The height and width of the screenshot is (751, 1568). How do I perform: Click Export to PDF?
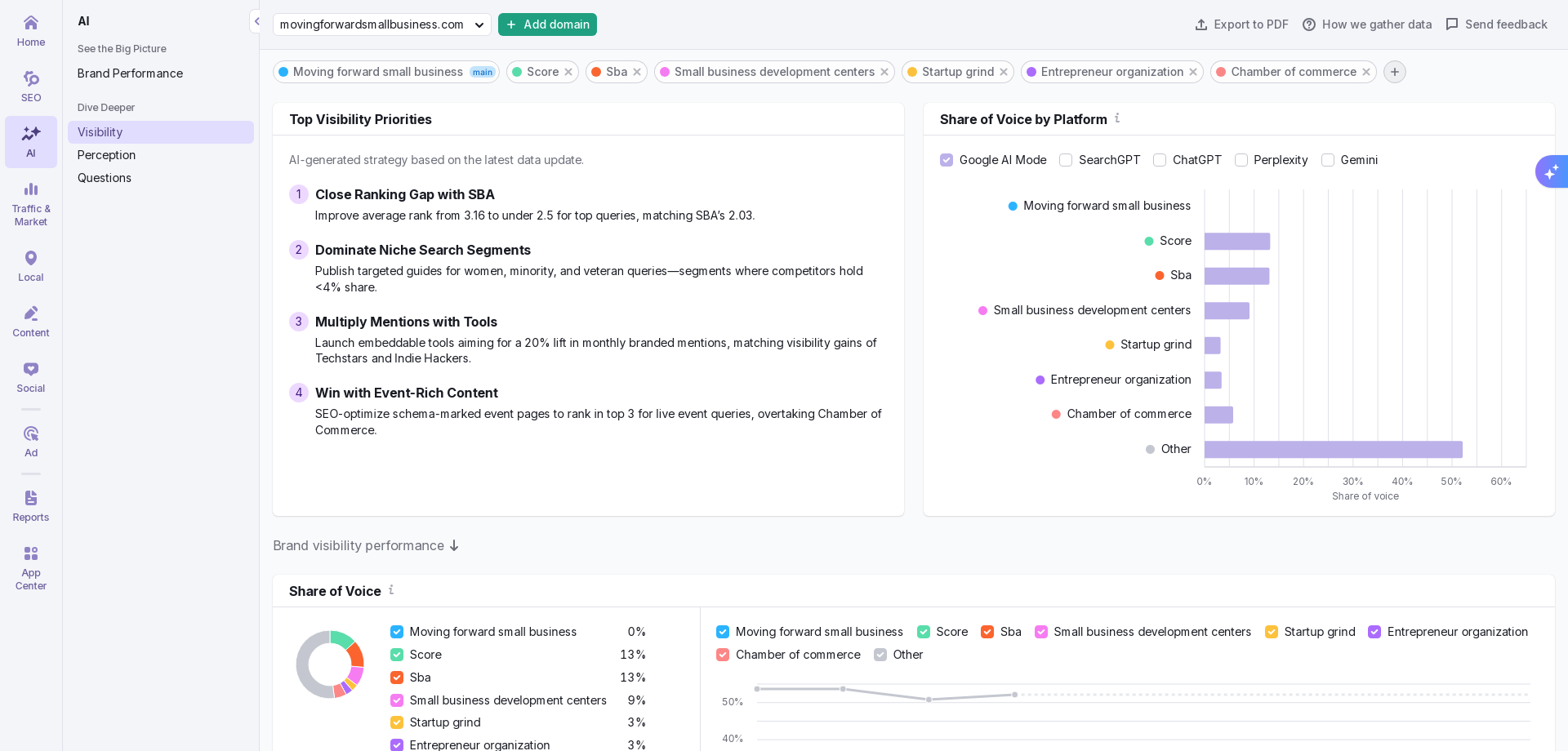(x=1241, y=24)
